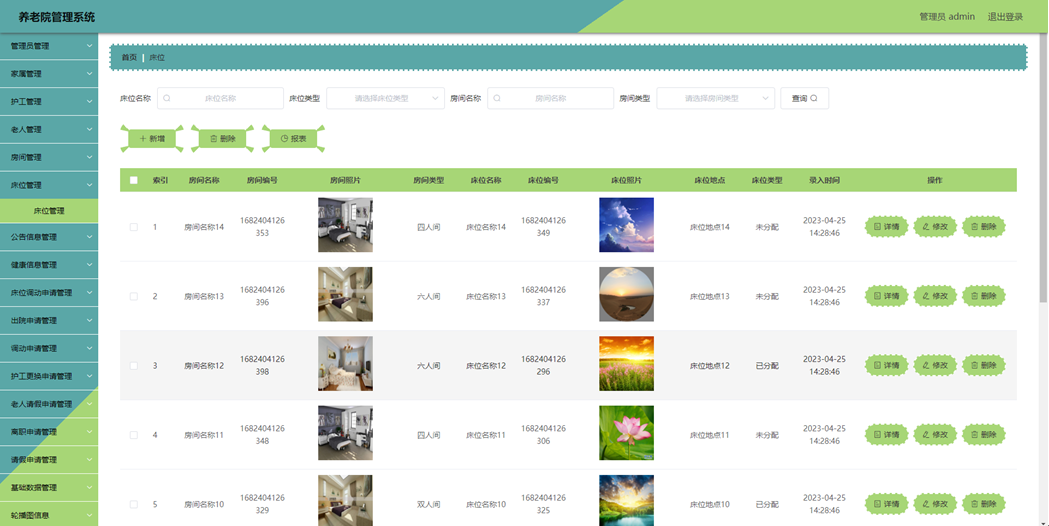This screenshot has height=526, width=1049.
Task: Click the 查询 search button
Action: [x=804, y=98]
